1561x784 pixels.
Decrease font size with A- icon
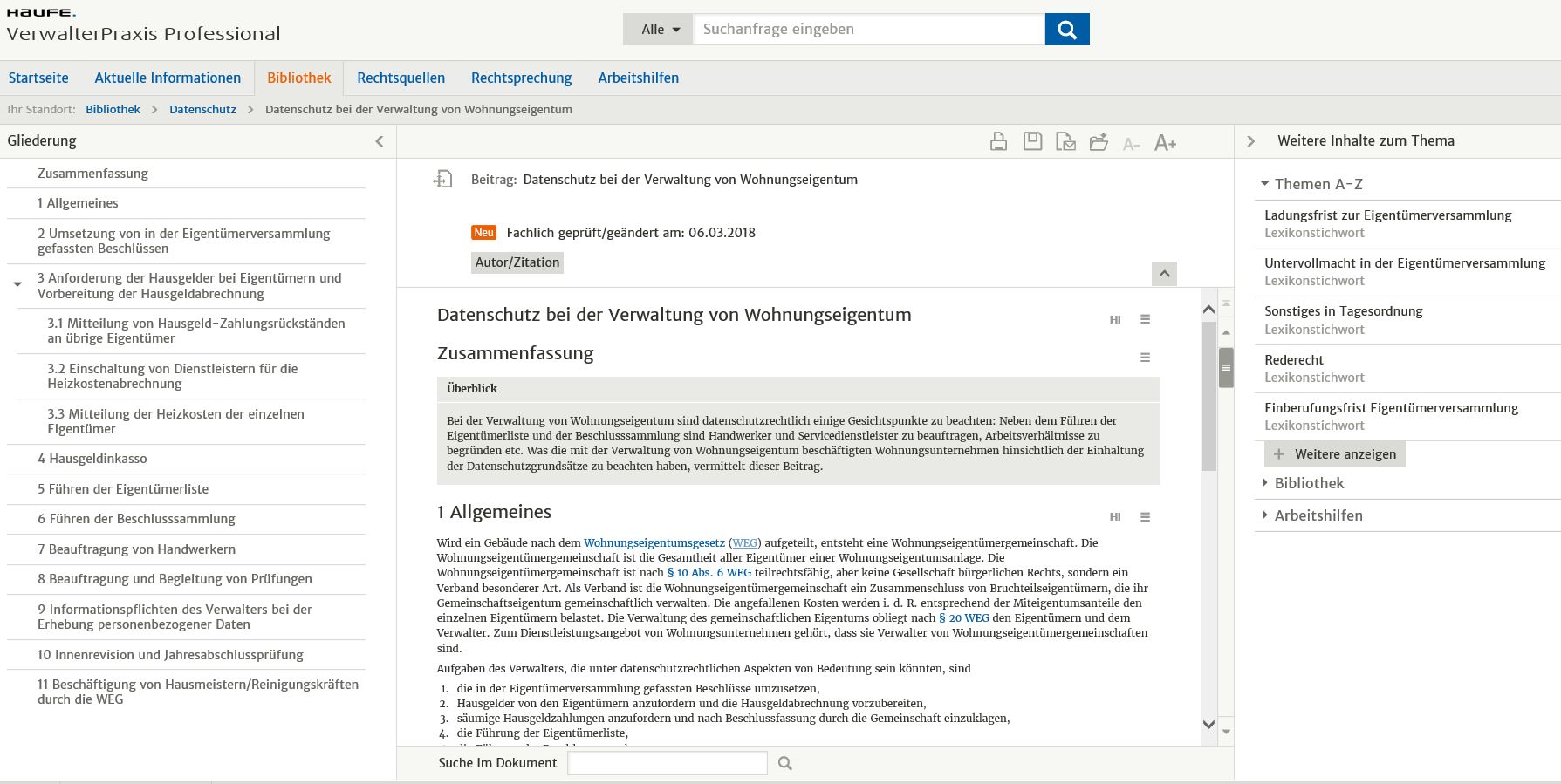click(x=1132, y=144)
